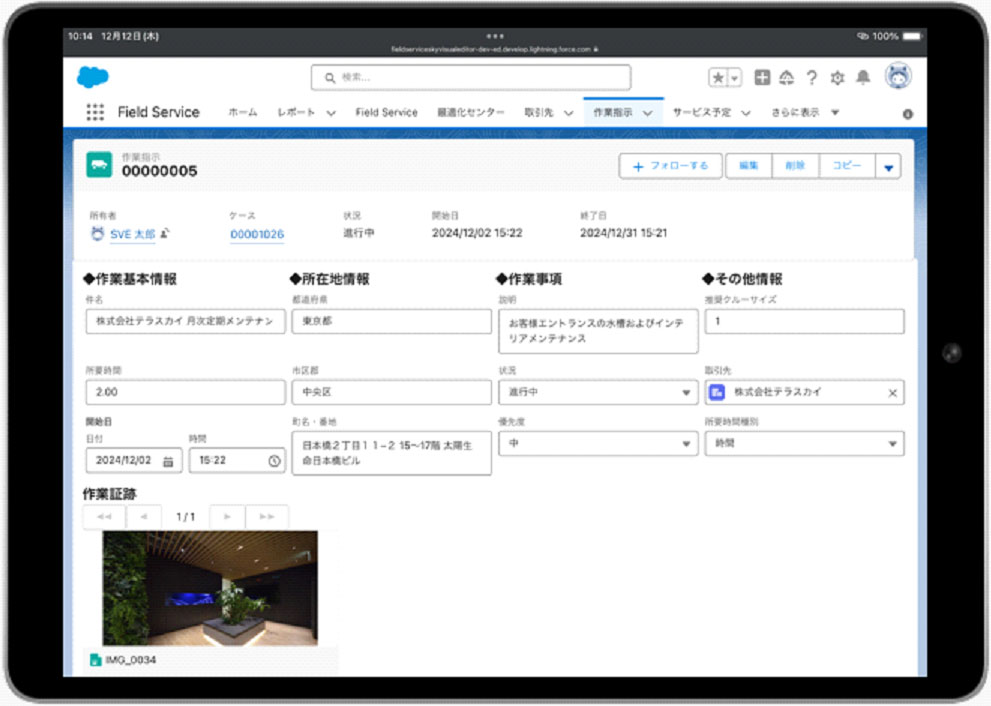This screenshot has height=706, width=991.
Task: Open the App Launcher grid icon
Action: (95, 113)
